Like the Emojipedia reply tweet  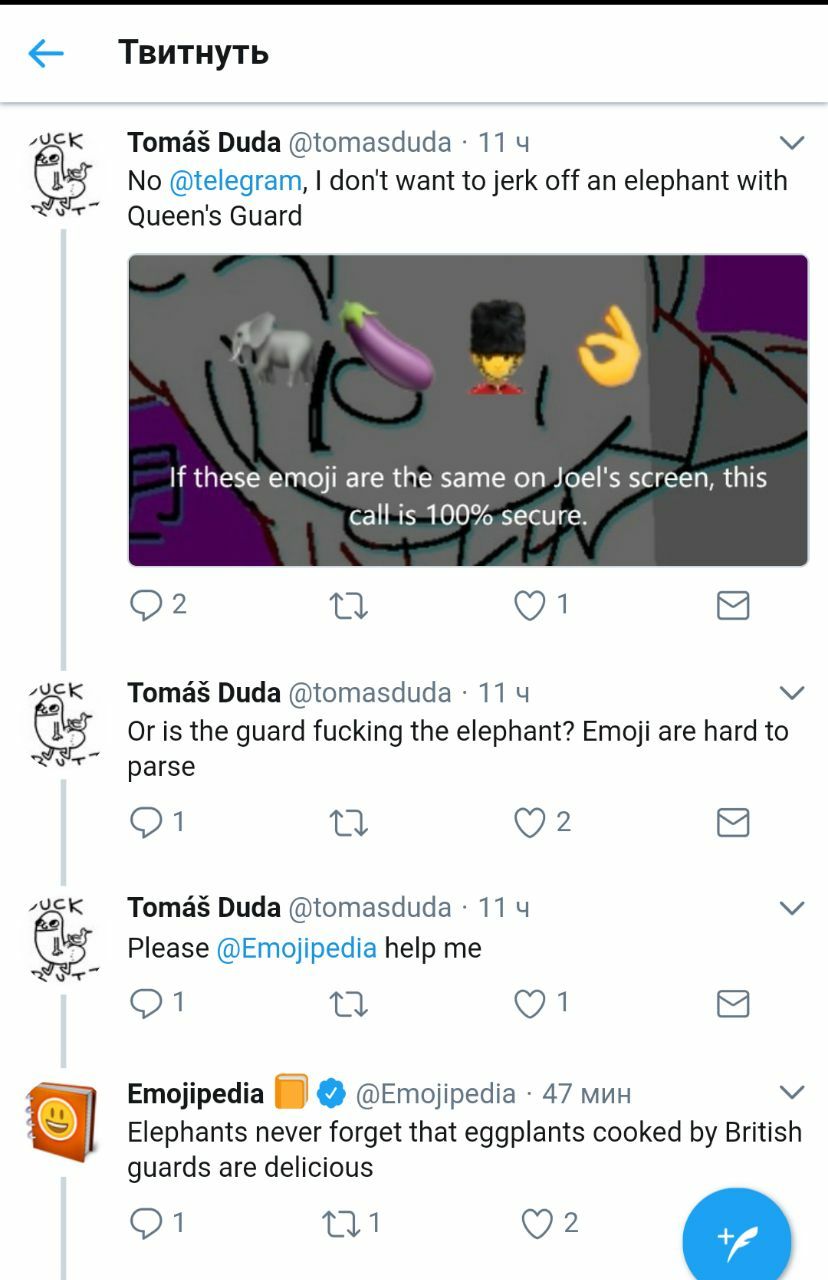tap(538, 1223)
